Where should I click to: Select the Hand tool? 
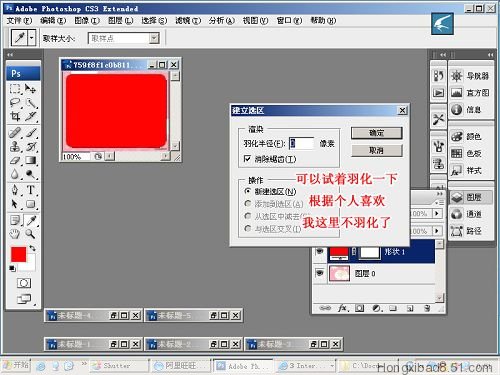coord(15,234)
